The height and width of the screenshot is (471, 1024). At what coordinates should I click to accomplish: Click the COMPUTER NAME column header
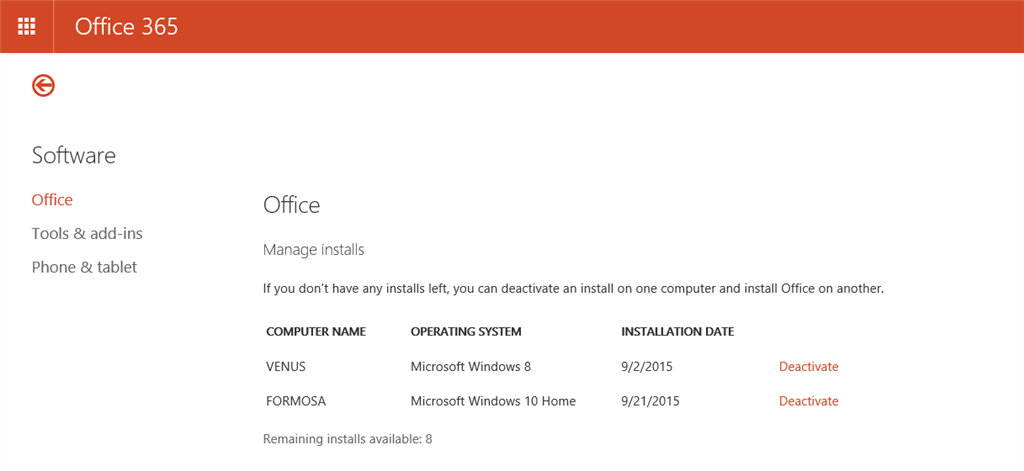(316, 332)
